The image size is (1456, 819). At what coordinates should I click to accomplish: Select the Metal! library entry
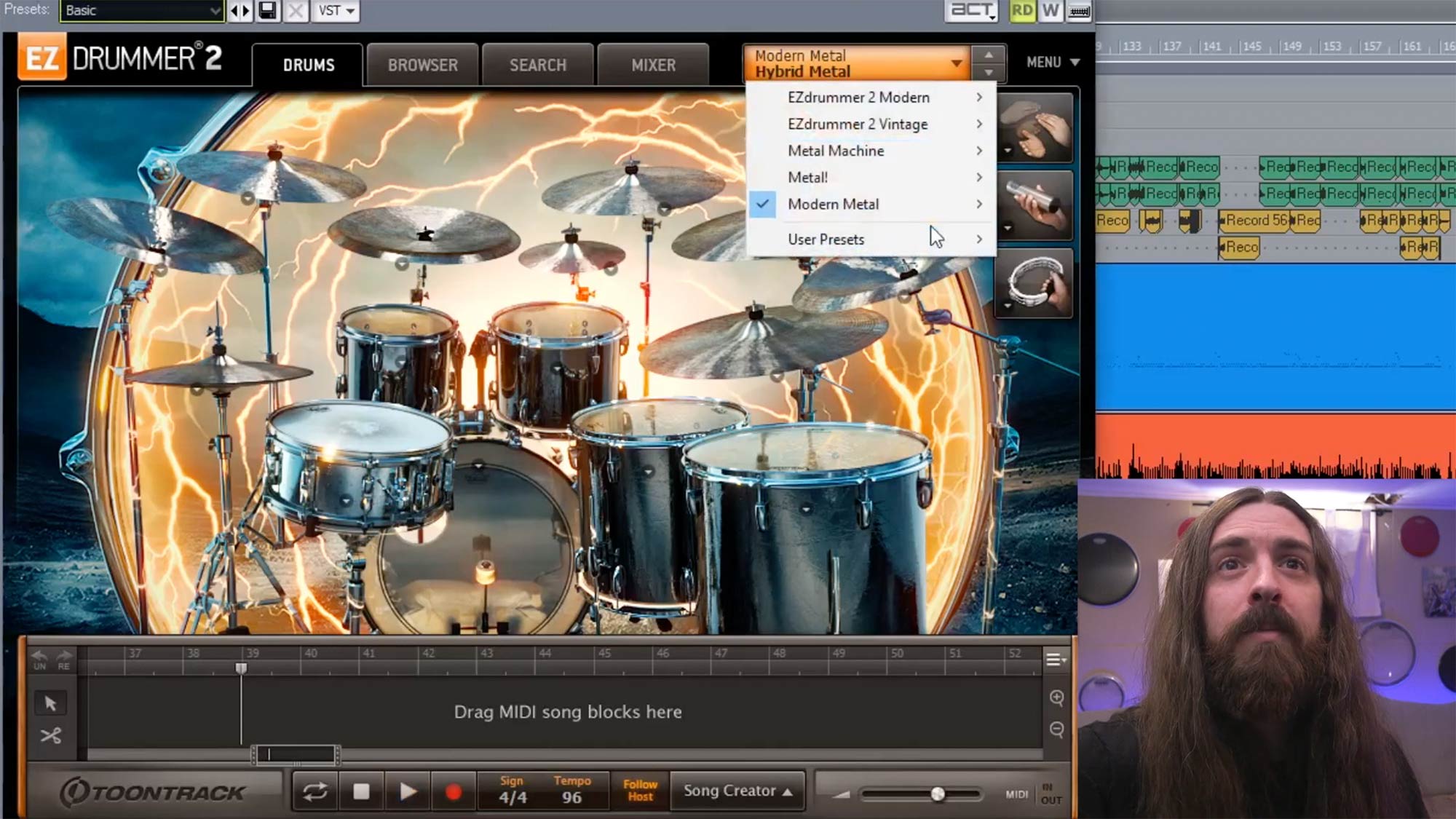click(871, 178)
